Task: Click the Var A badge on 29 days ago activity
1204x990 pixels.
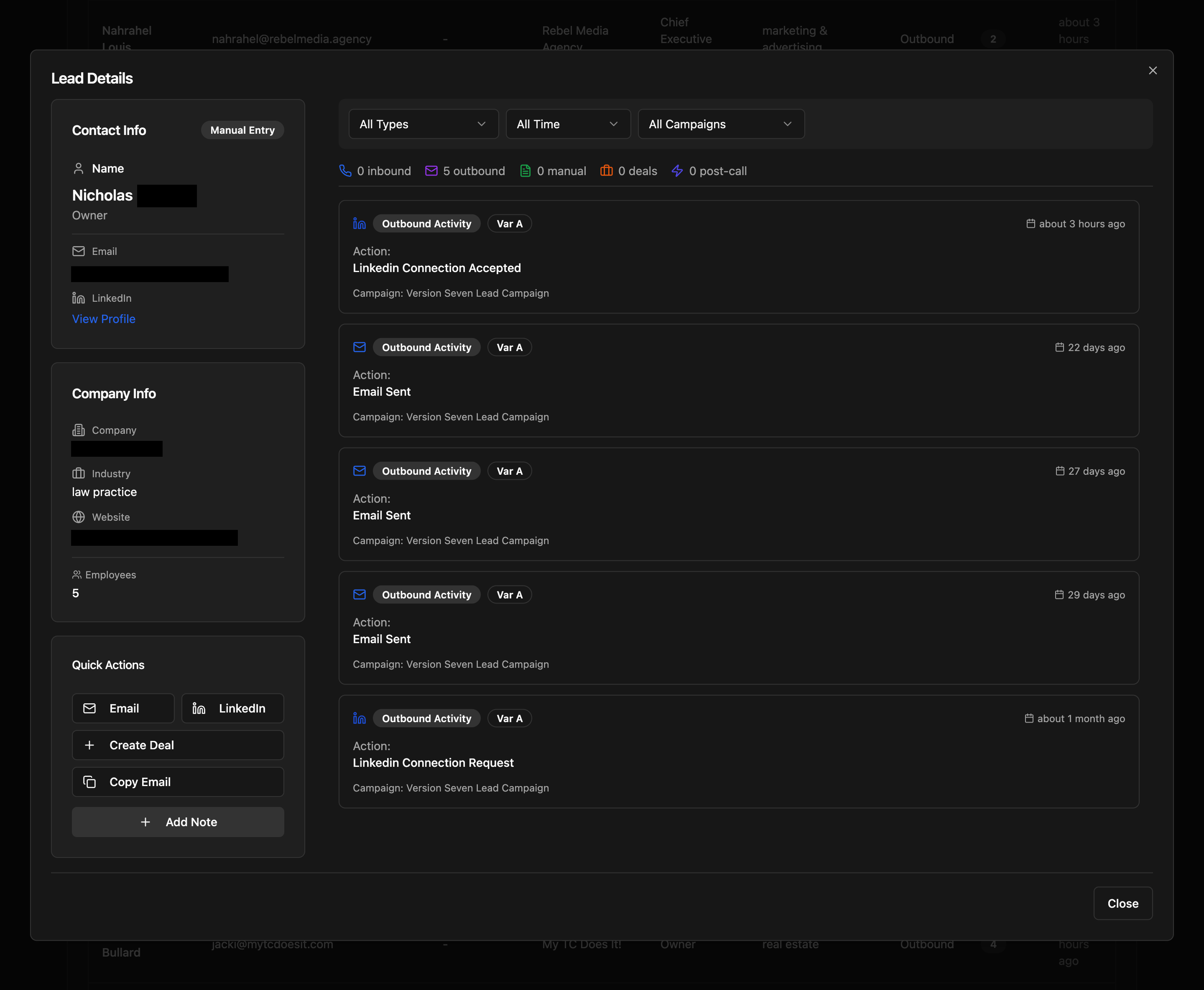Action: click(509, 595)
